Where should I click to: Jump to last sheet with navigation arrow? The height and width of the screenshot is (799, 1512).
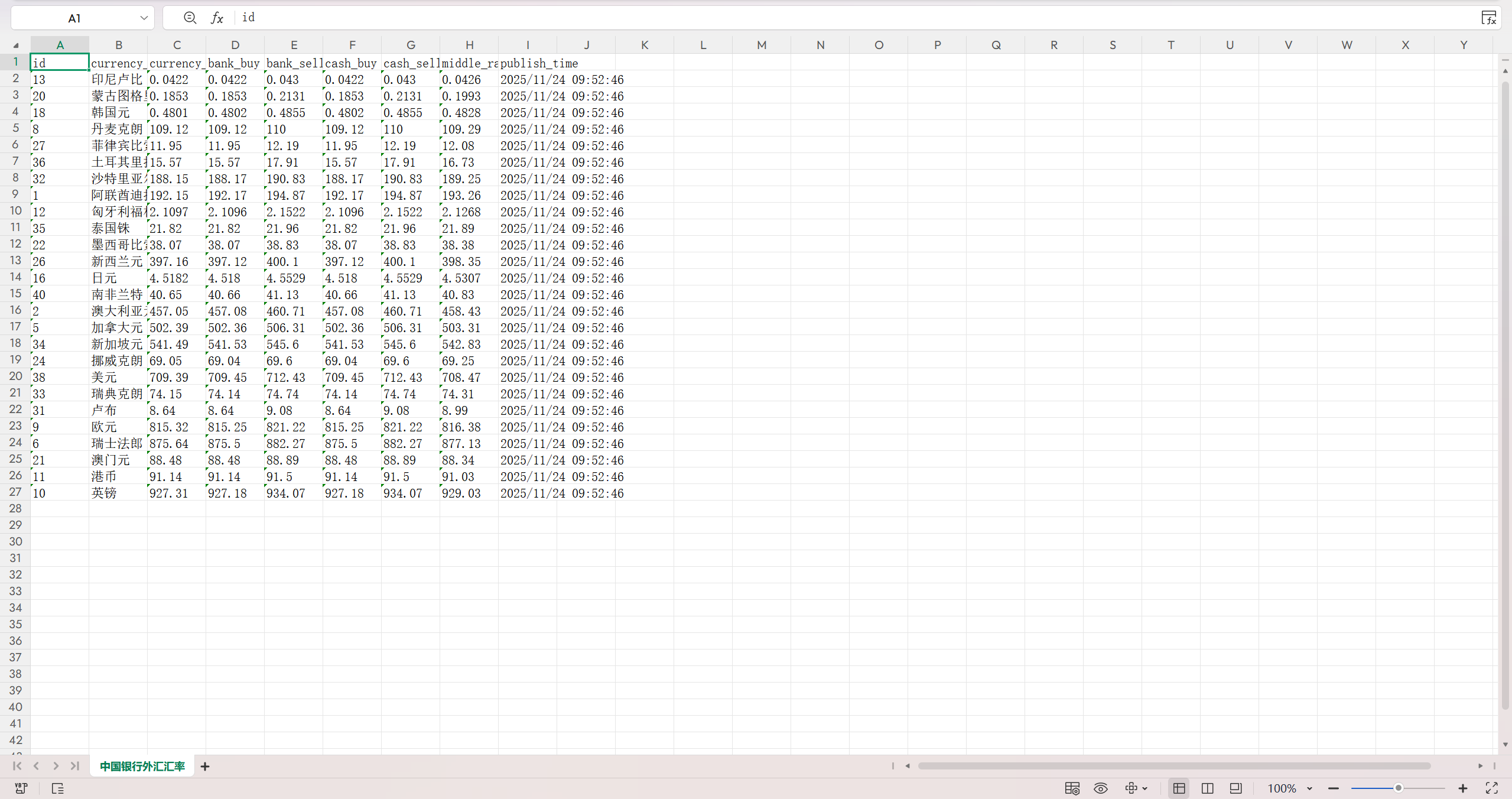click(x=75, y=766)
